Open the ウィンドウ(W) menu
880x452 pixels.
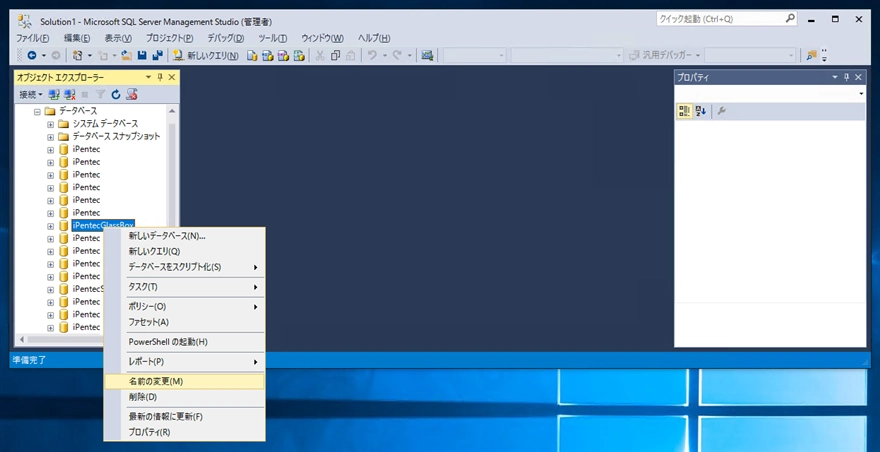pyautogui.click(x=323, y=38)
